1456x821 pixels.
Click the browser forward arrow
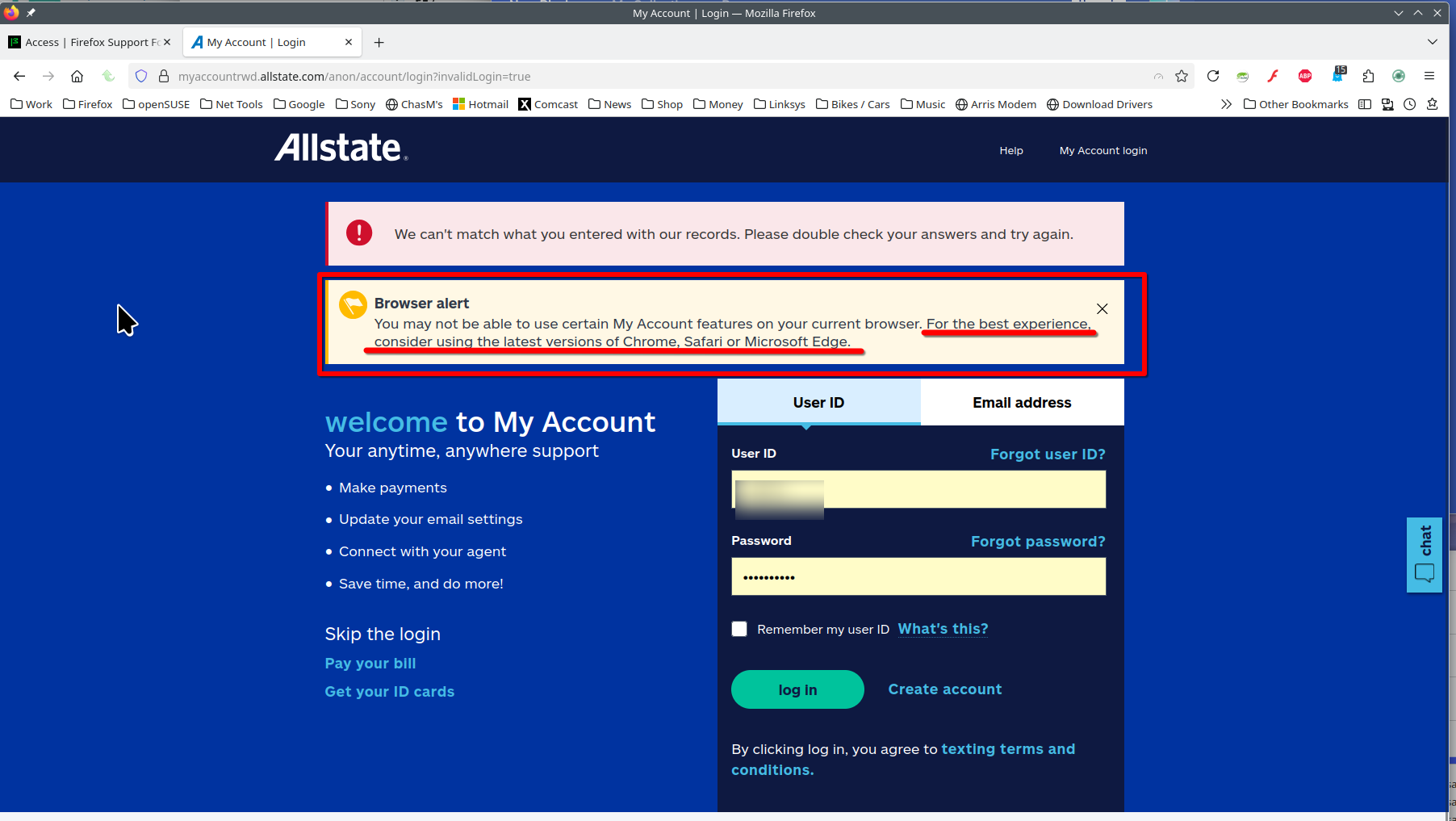(x=48, y=76)
